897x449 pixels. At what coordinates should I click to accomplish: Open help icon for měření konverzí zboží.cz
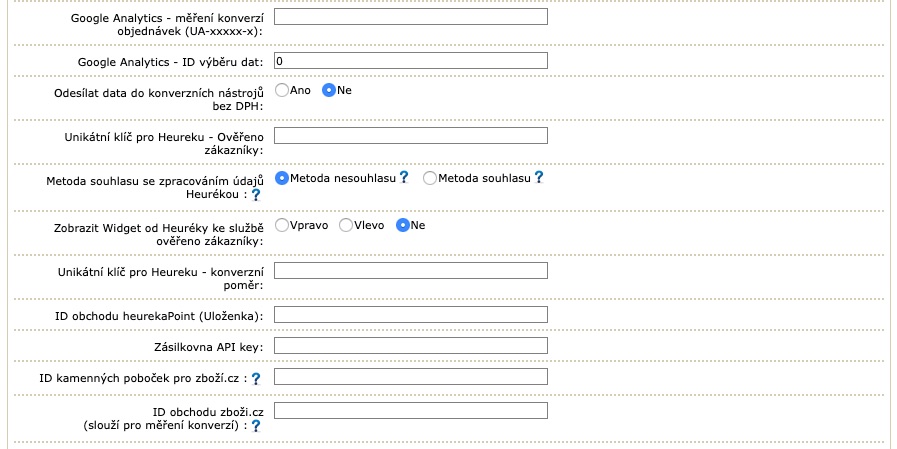[256, 426]
